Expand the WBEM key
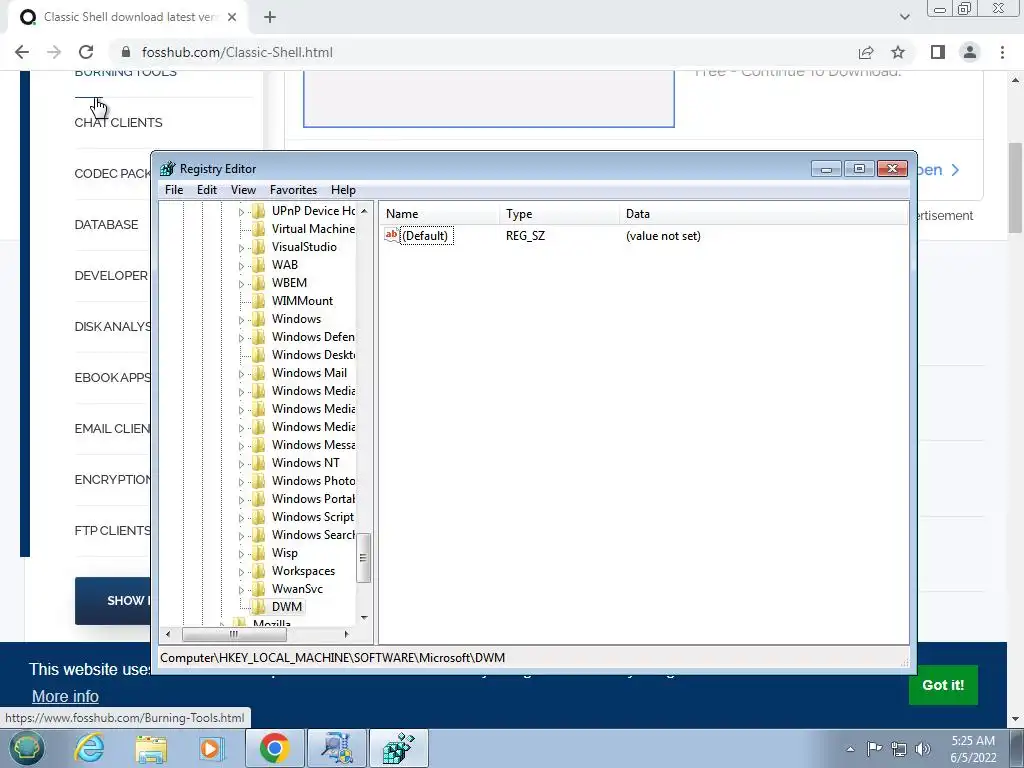 pyautogui.click(x=241, y=283)
